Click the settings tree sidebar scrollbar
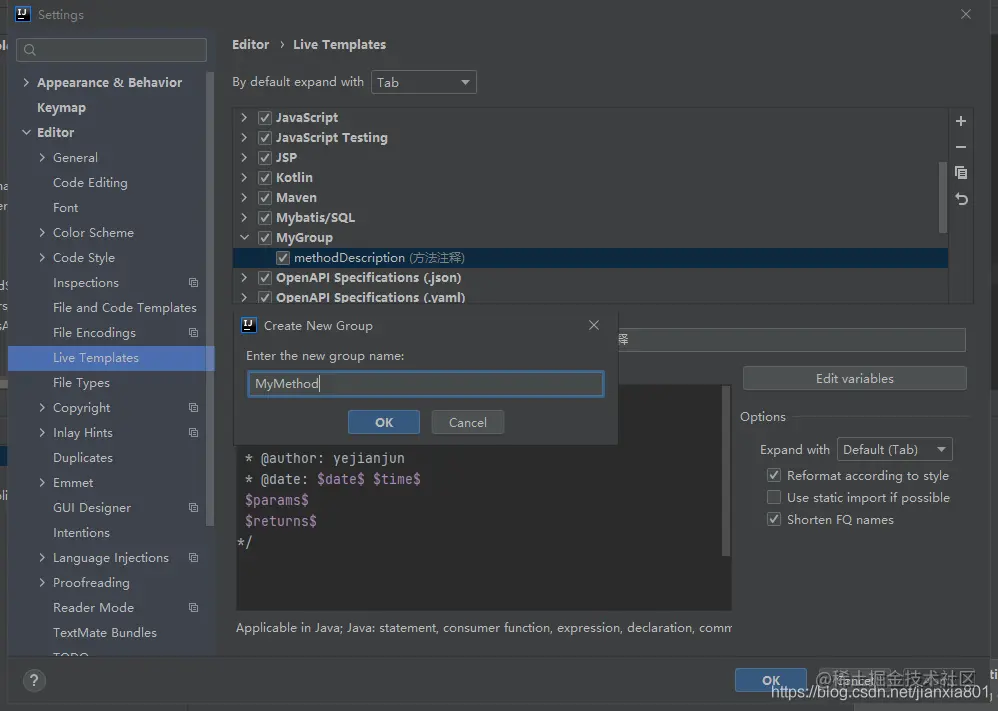This screenshot has width=998, height=711. pyautogui.click(x=210, y=299)
